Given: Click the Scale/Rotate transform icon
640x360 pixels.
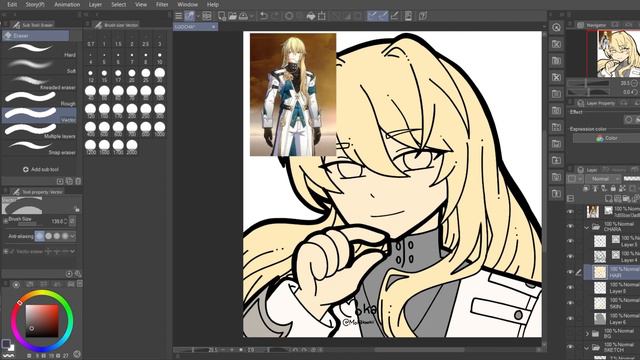Looking at the screenshot, I should coord(322,16).
